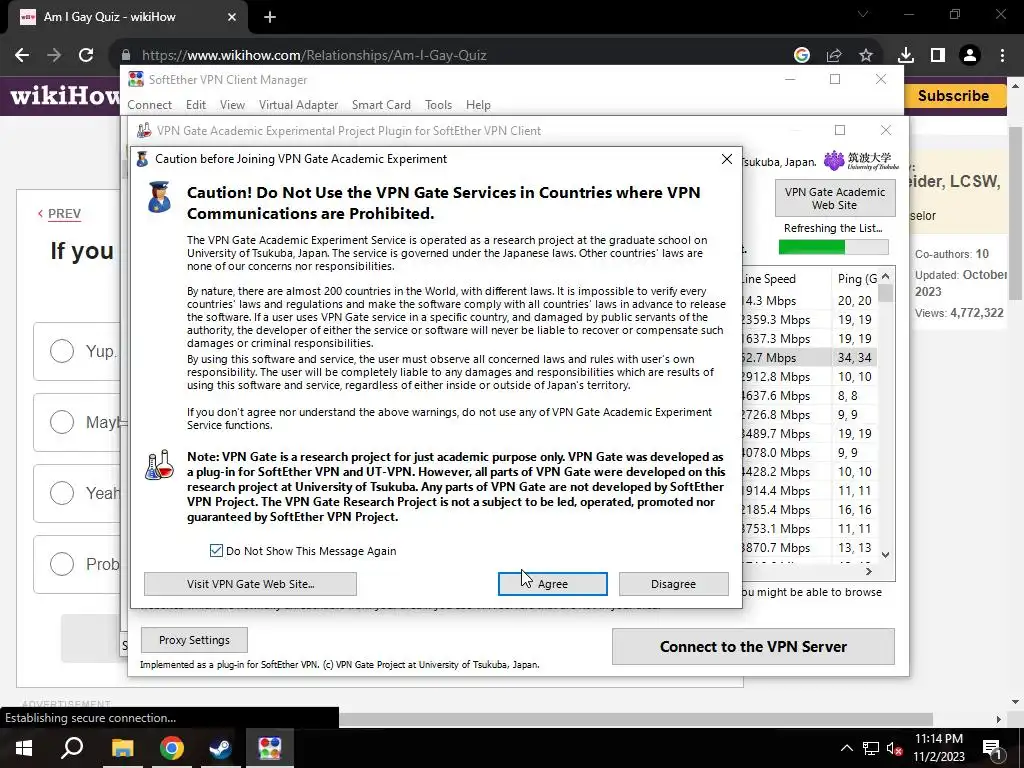The height and width of the screenshot is (768, 1024).
Task: Select the Prob radio option on wikiHow
Action: (x=62, y=564)
